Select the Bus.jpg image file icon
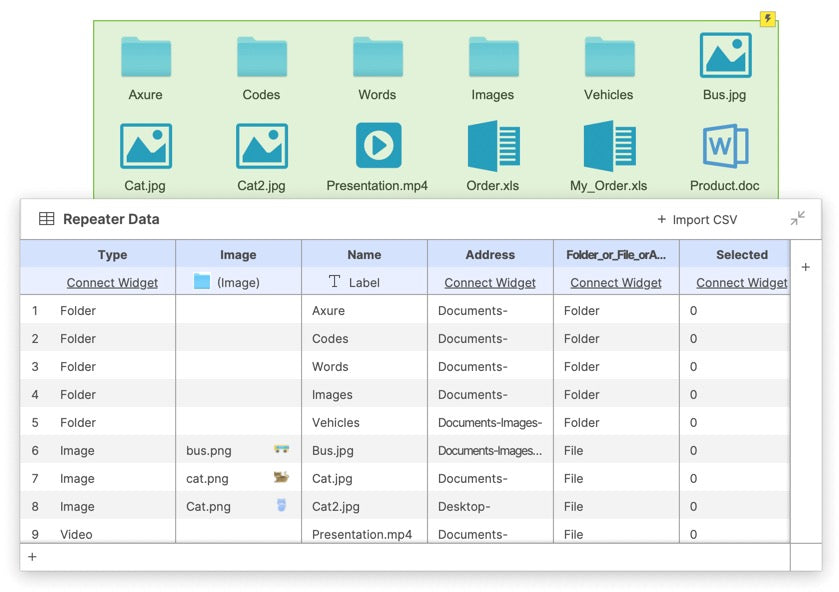 [x=725, y=55]
